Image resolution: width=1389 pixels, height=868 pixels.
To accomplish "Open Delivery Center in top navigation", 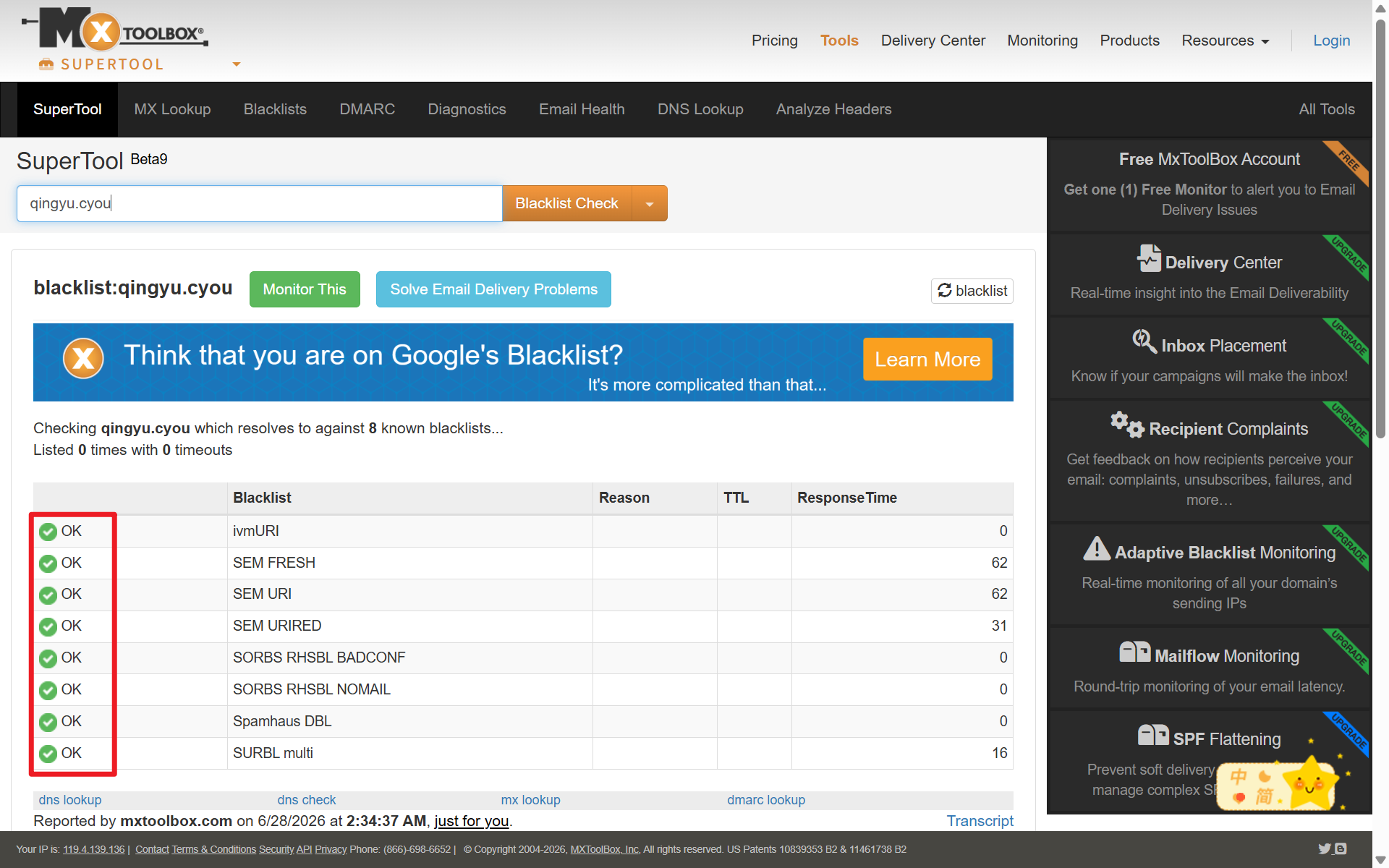I will pos(933,41).
